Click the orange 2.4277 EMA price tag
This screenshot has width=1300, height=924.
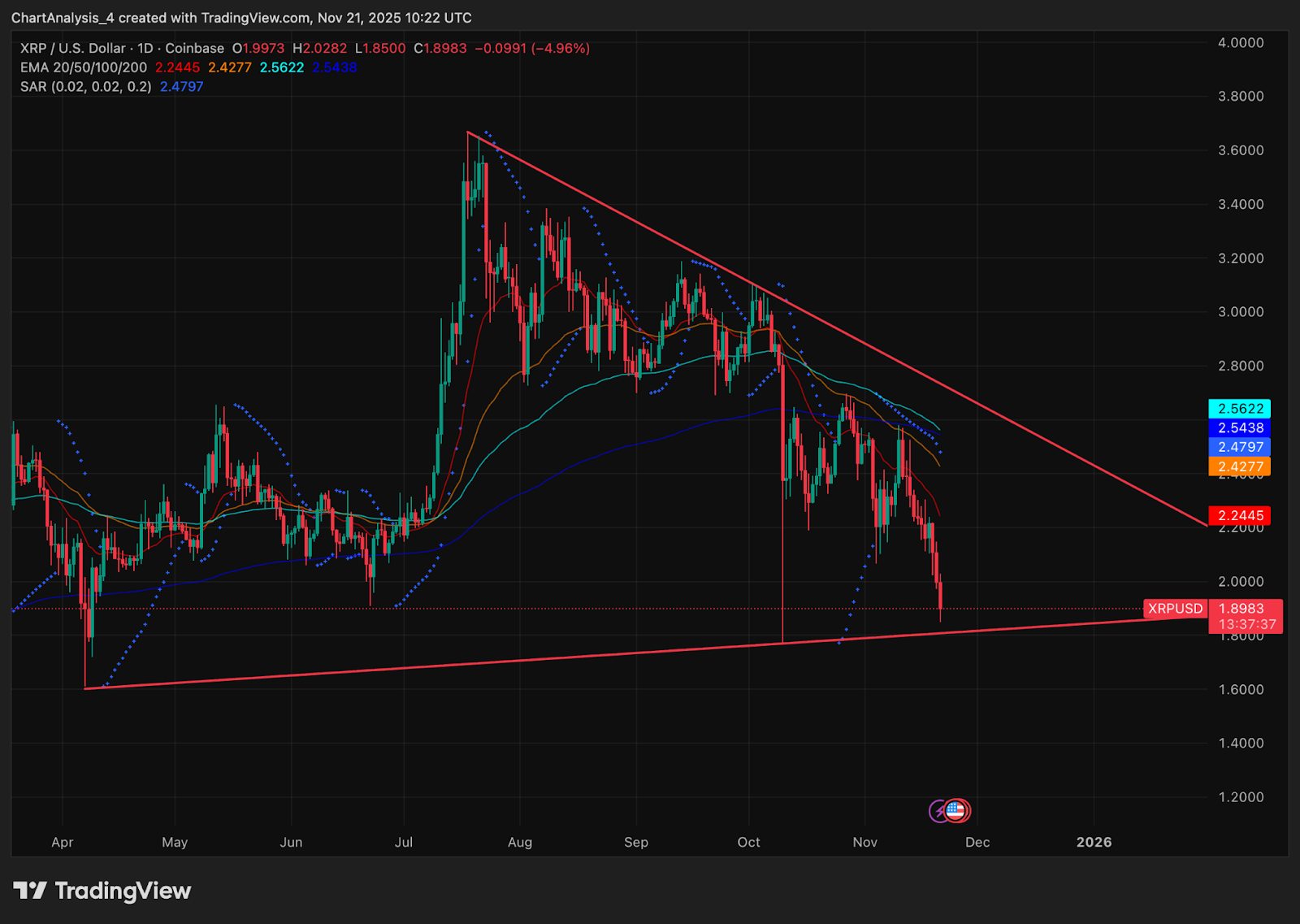[x=1240, y=466]
